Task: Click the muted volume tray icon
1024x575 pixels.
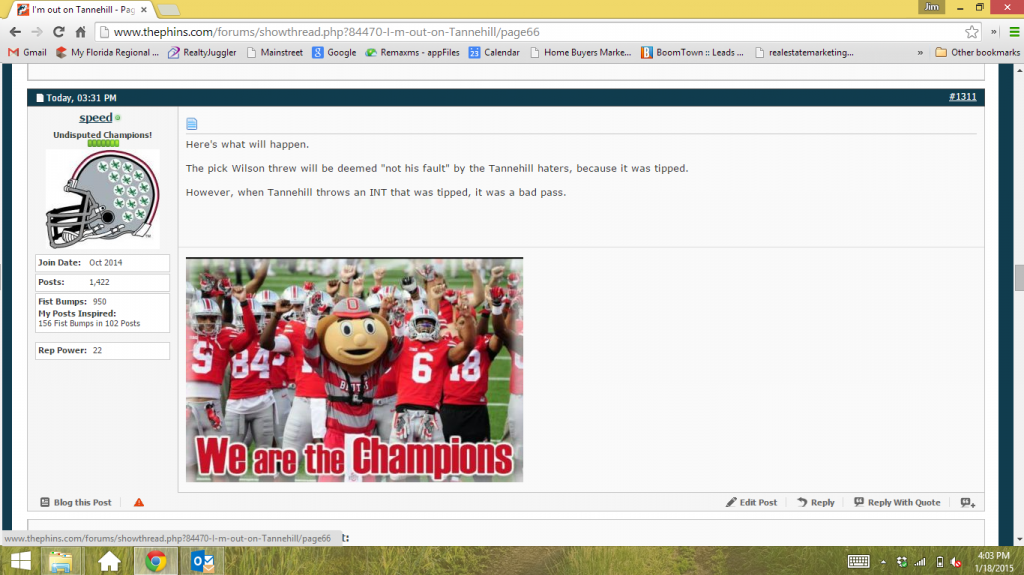Action: coord(956,562)
